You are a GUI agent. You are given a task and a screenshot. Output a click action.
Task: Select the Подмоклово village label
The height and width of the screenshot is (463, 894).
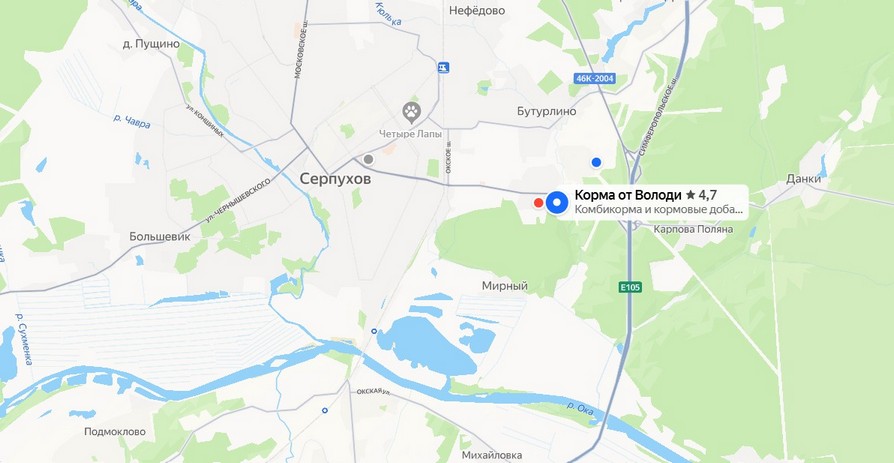[x=115, y=432]
